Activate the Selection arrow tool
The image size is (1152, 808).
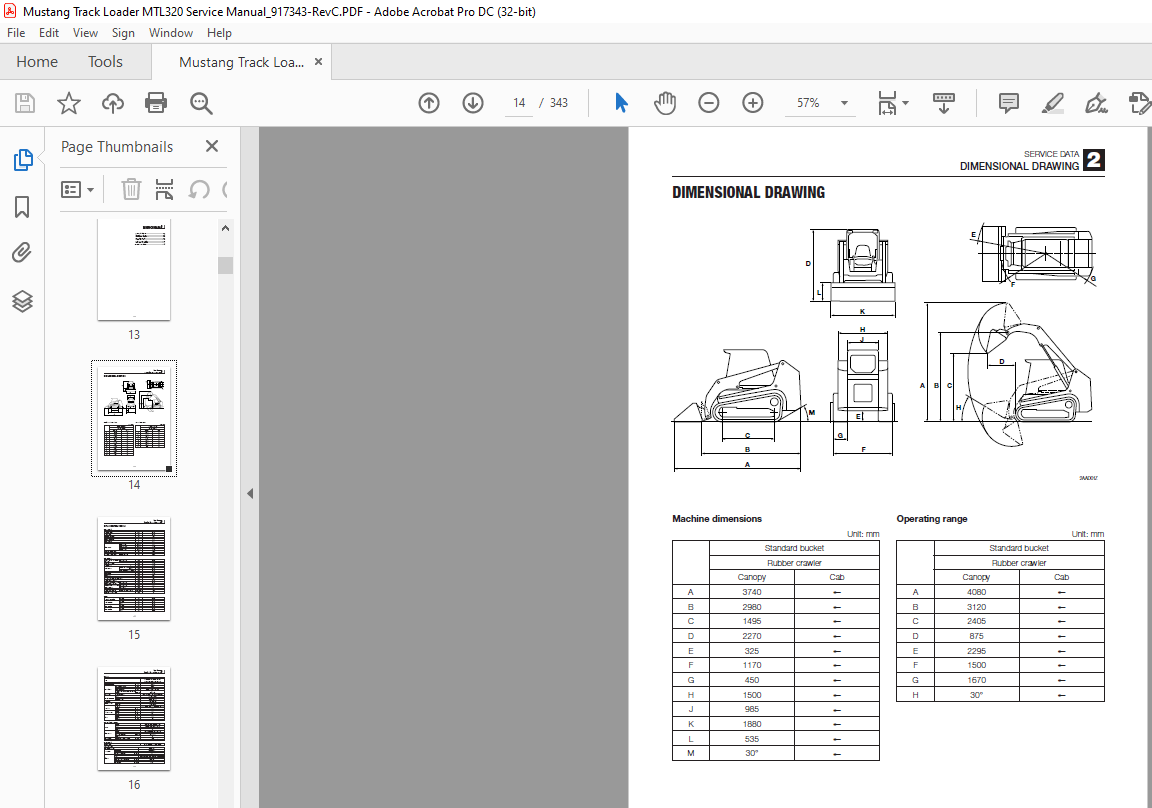tap(621, 103)
